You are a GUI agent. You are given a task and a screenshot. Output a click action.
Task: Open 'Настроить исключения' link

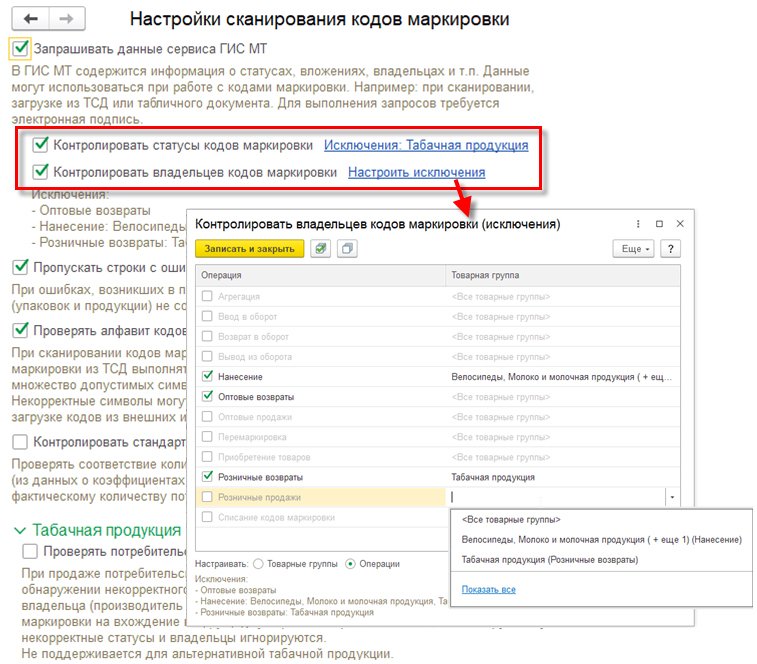click(x=416, y=172)
